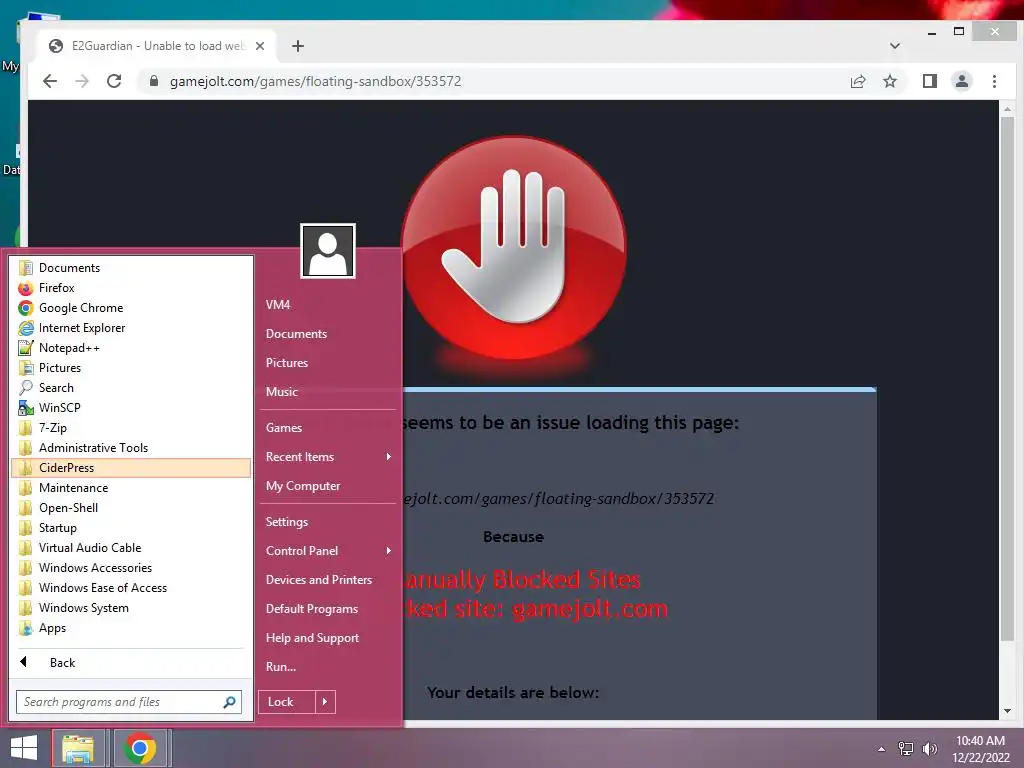Expand the Control Panel submenu
This screenshot has width=1024, height=768.
coord(328,551)
